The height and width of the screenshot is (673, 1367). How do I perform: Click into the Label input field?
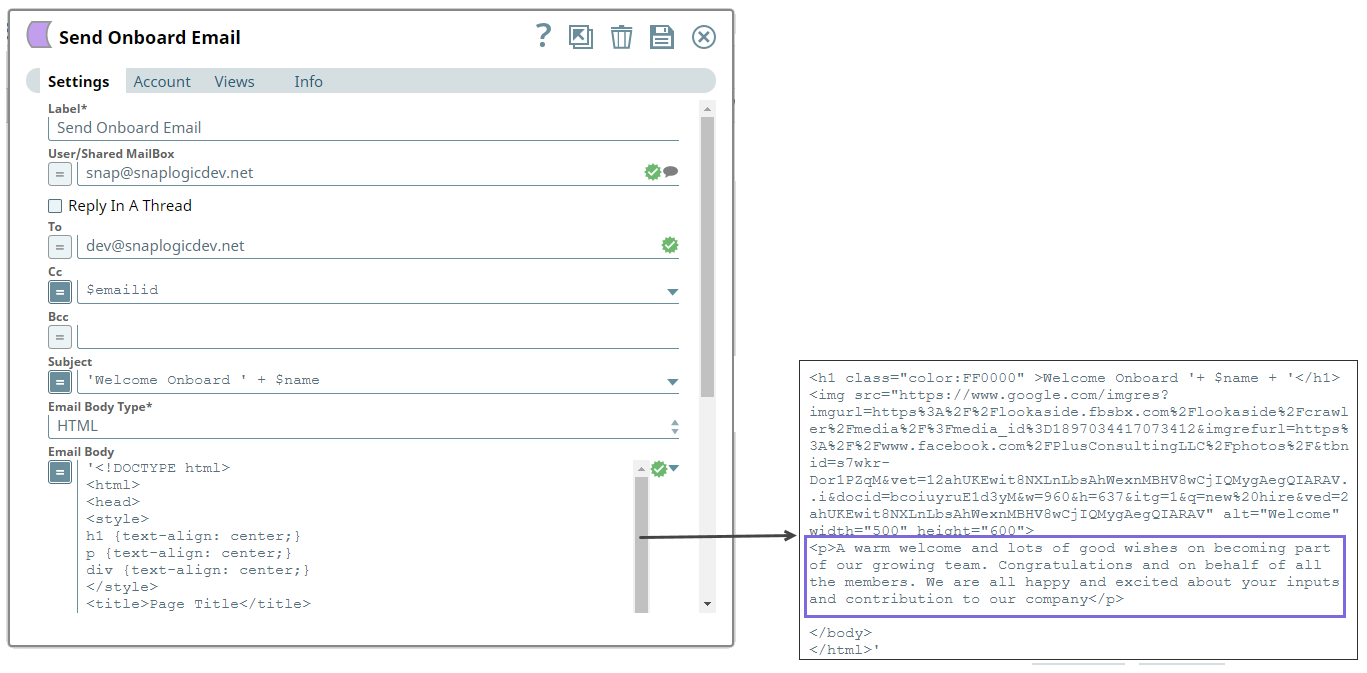point(363,128)
